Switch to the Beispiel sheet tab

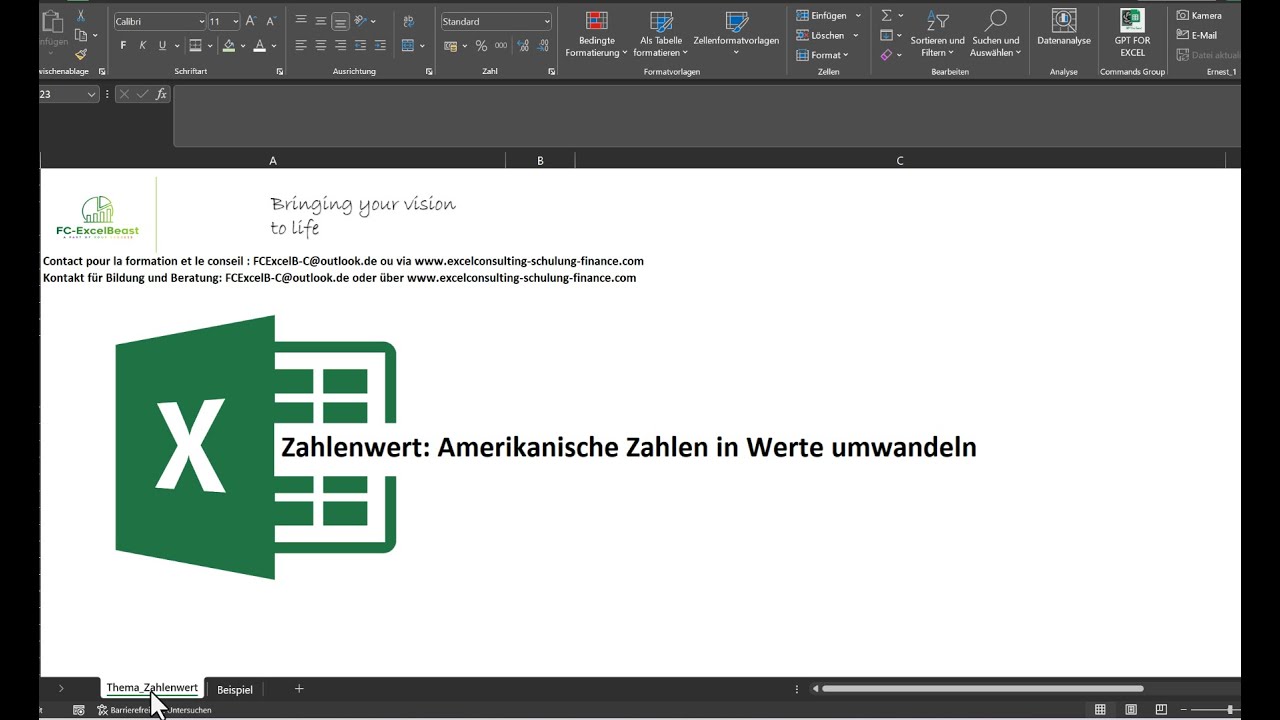[x=235, y=689]
